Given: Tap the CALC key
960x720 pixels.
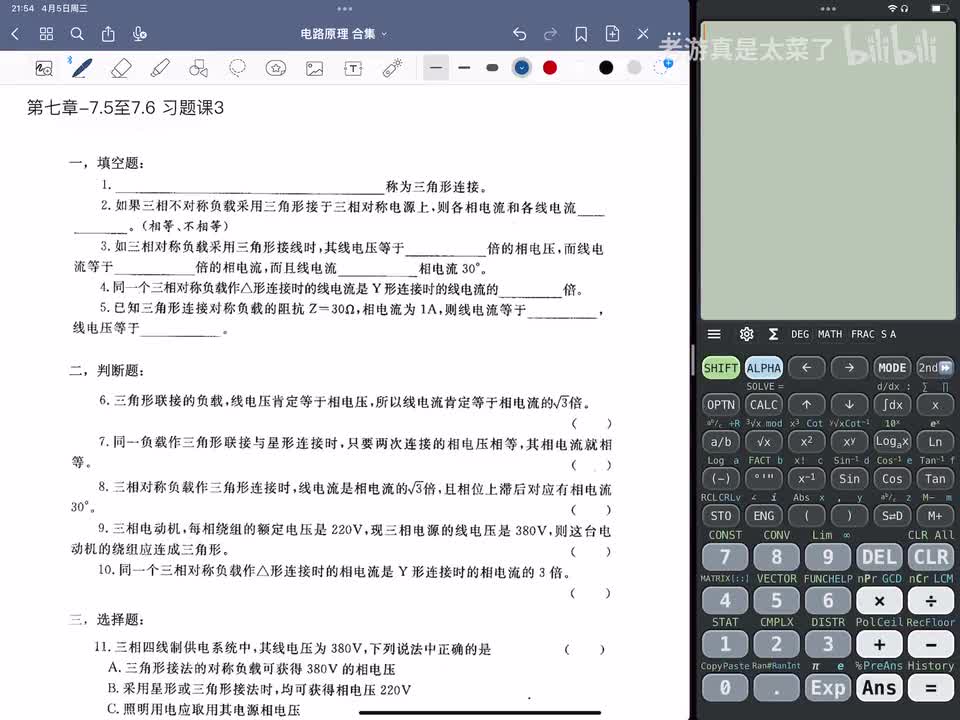Looking at the screenshot, I should (763, 404).
